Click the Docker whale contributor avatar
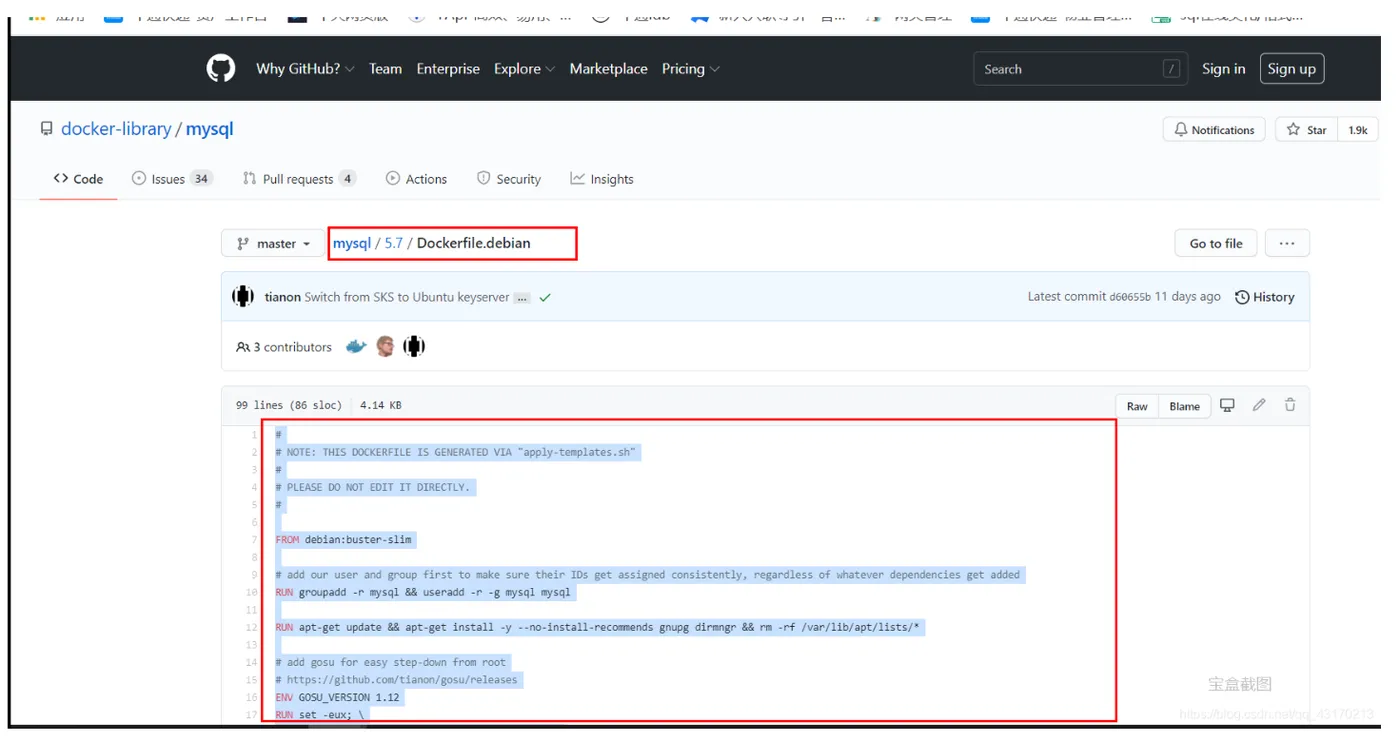The width and height of the screenshot is (1400, 742). pyautogui.click(x=356, y=347)
